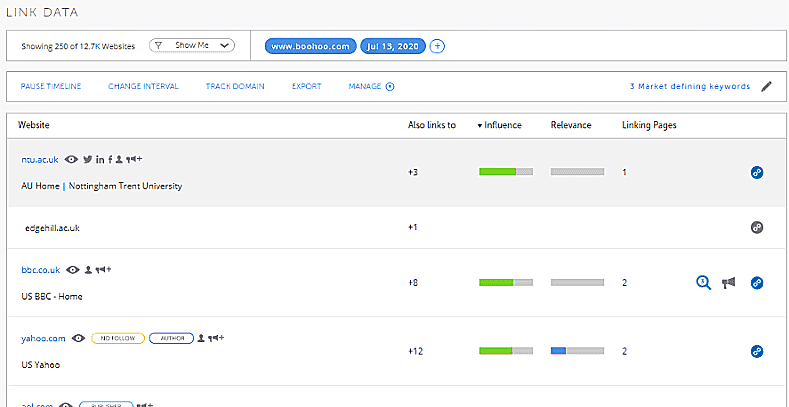The image size is (789, 407).
Task: Click magnifier search icon in bbc.co.uk row
Action: click(x=703, y=283)
